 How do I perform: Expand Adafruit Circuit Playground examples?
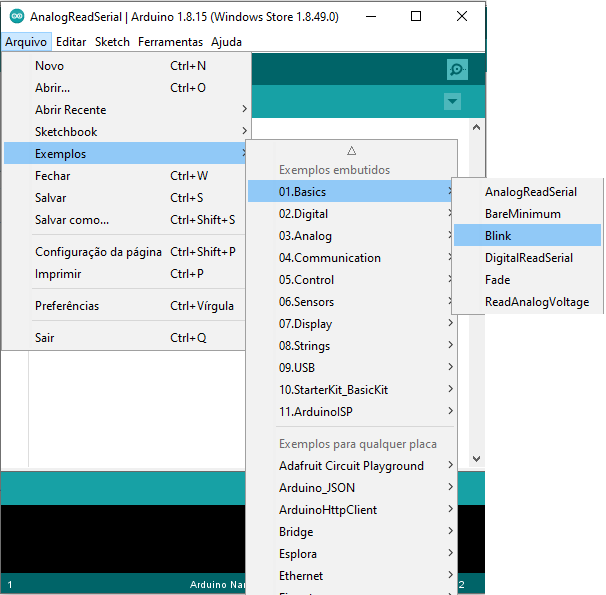coord(351,466)
